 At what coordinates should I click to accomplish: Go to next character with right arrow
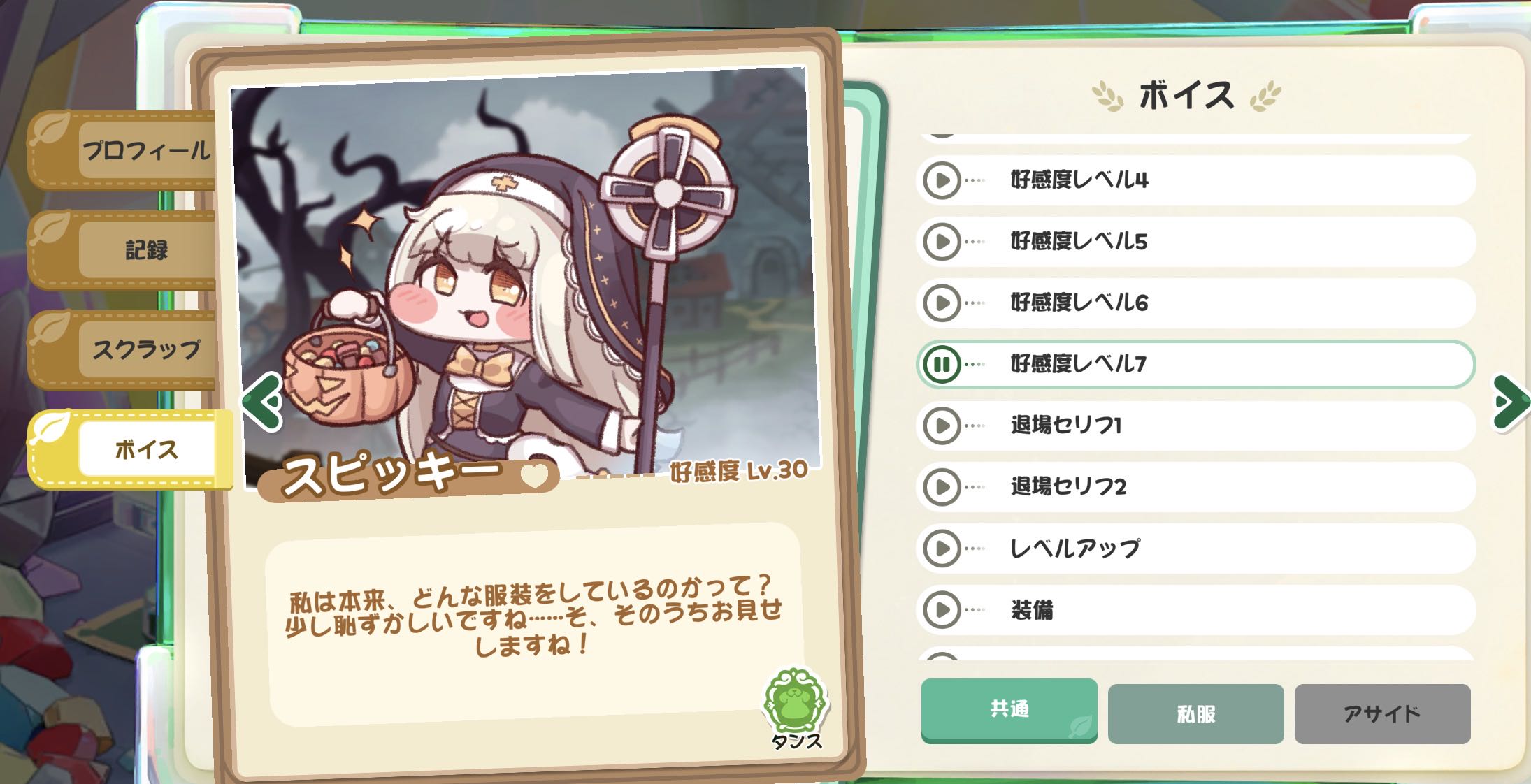click(x=1510, y=402)
